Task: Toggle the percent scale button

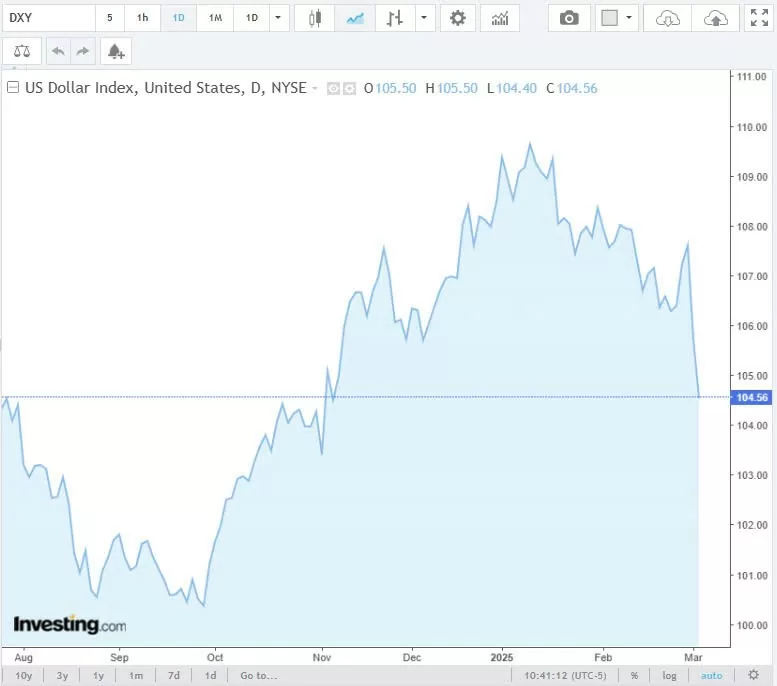Action: 634,676
